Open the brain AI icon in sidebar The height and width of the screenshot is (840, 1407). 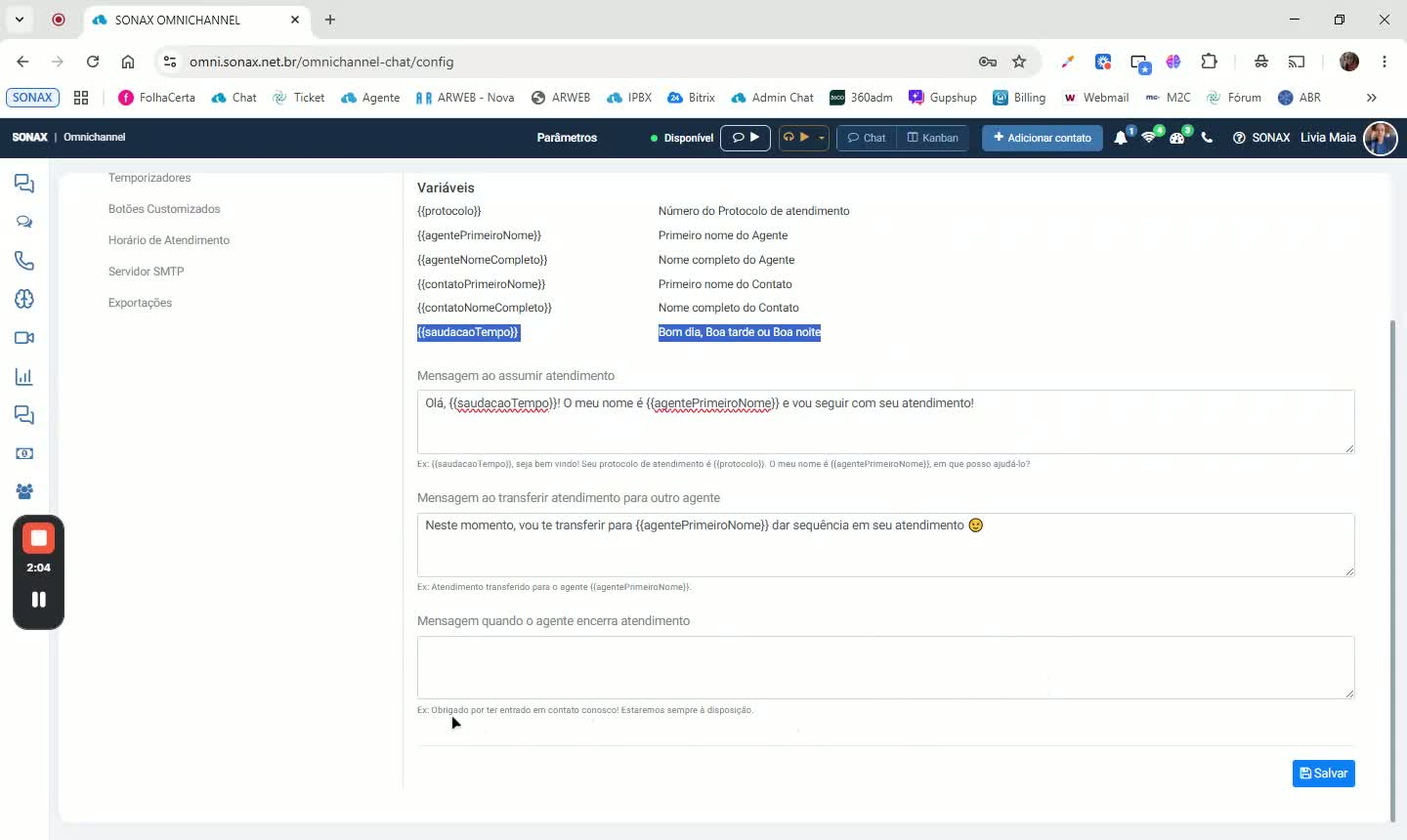tap(24, 299)
